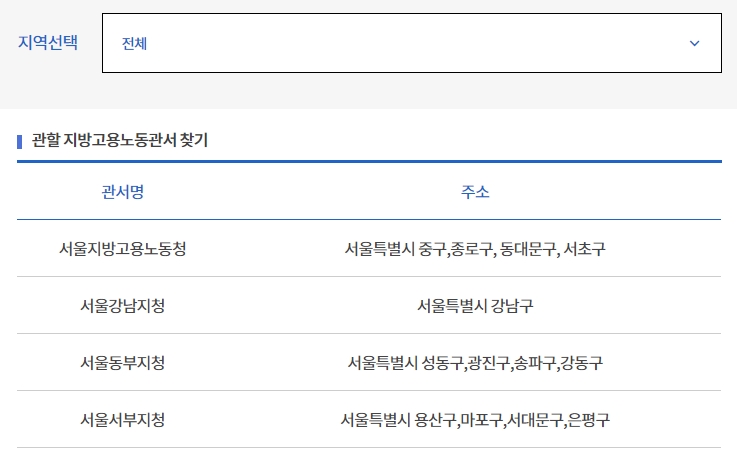Click the blue bar icon beside section heading
The height and width of the screenshot is (466, 737).
pyautogui.click(x=19, y=142)
